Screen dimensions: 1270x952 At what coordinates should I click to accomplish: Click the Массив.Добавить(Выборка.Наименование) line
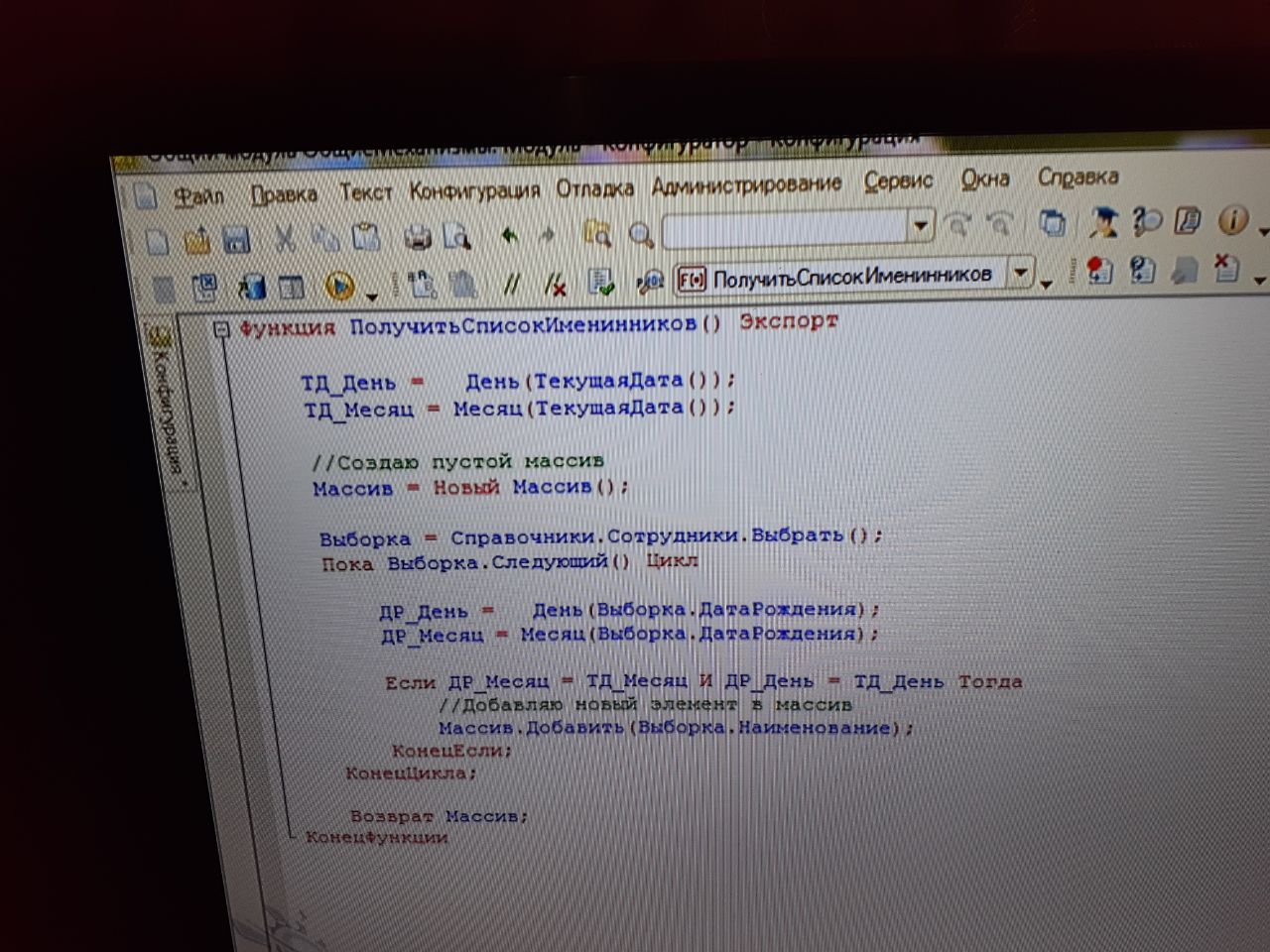coord(675,728)
